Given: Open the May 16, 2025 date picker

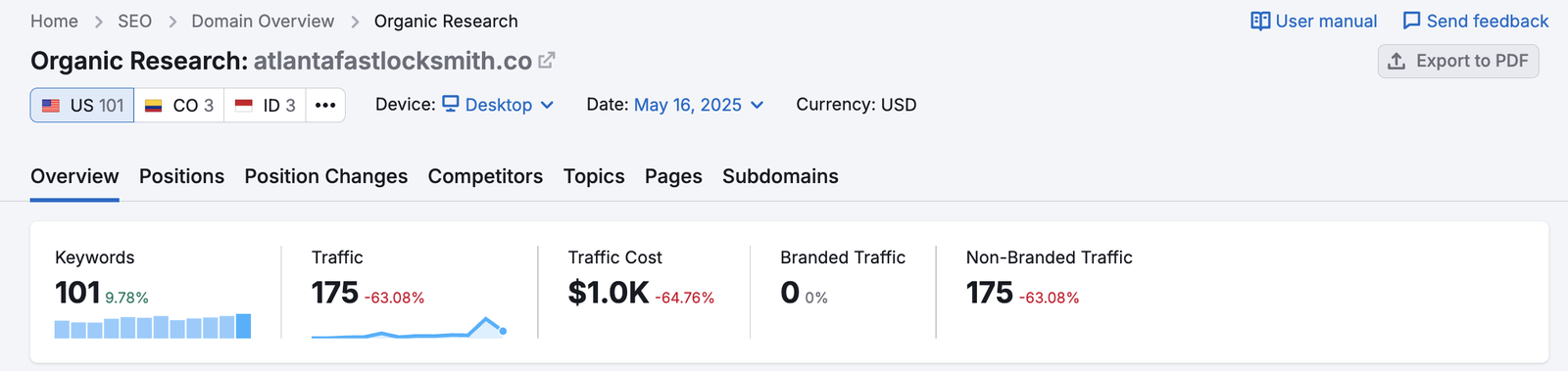Looking at the screenshot, I should click(699, 105).
